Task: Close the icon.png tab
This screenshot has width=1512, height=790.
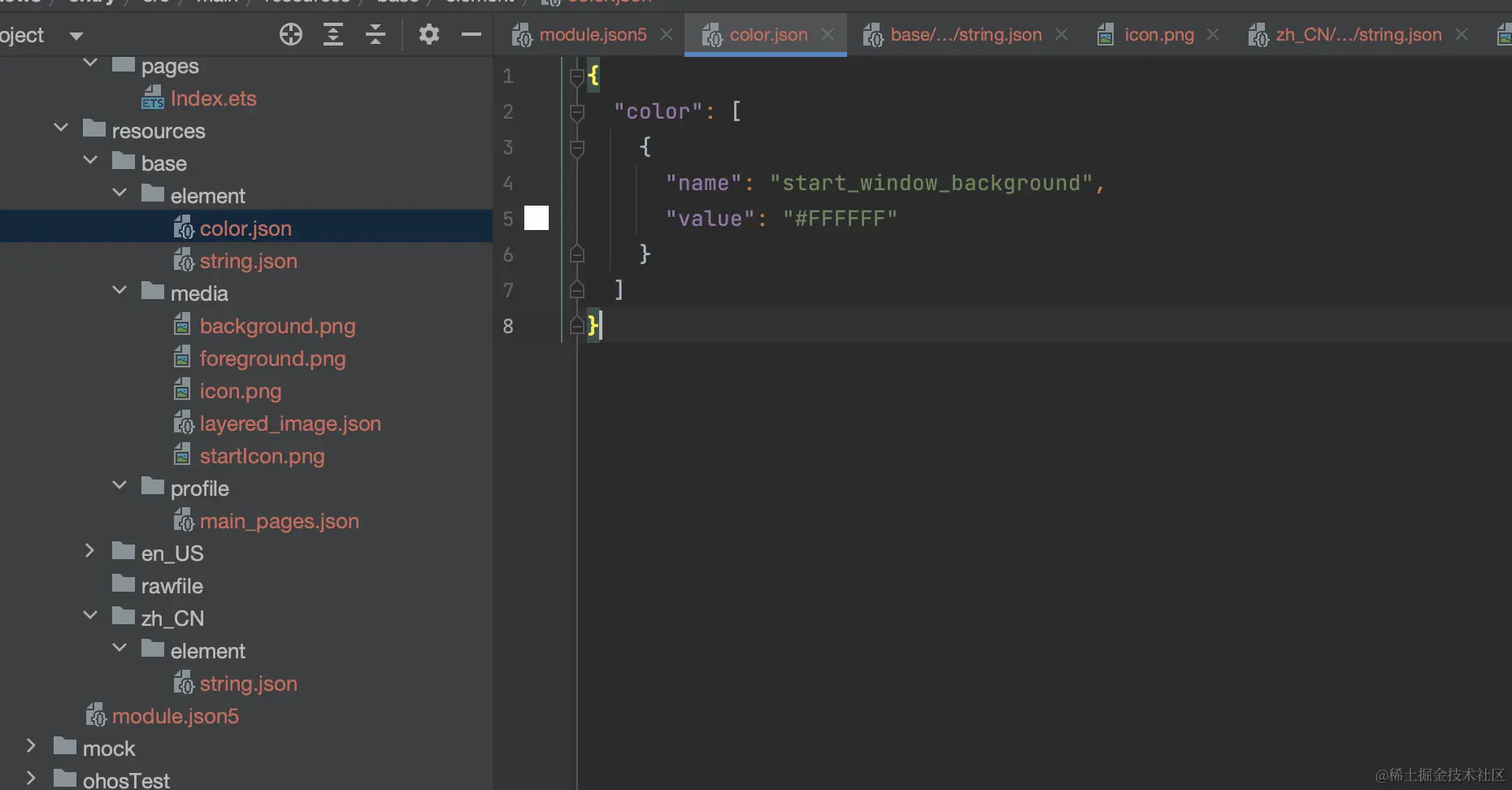Action: [x=1213, y=34]
